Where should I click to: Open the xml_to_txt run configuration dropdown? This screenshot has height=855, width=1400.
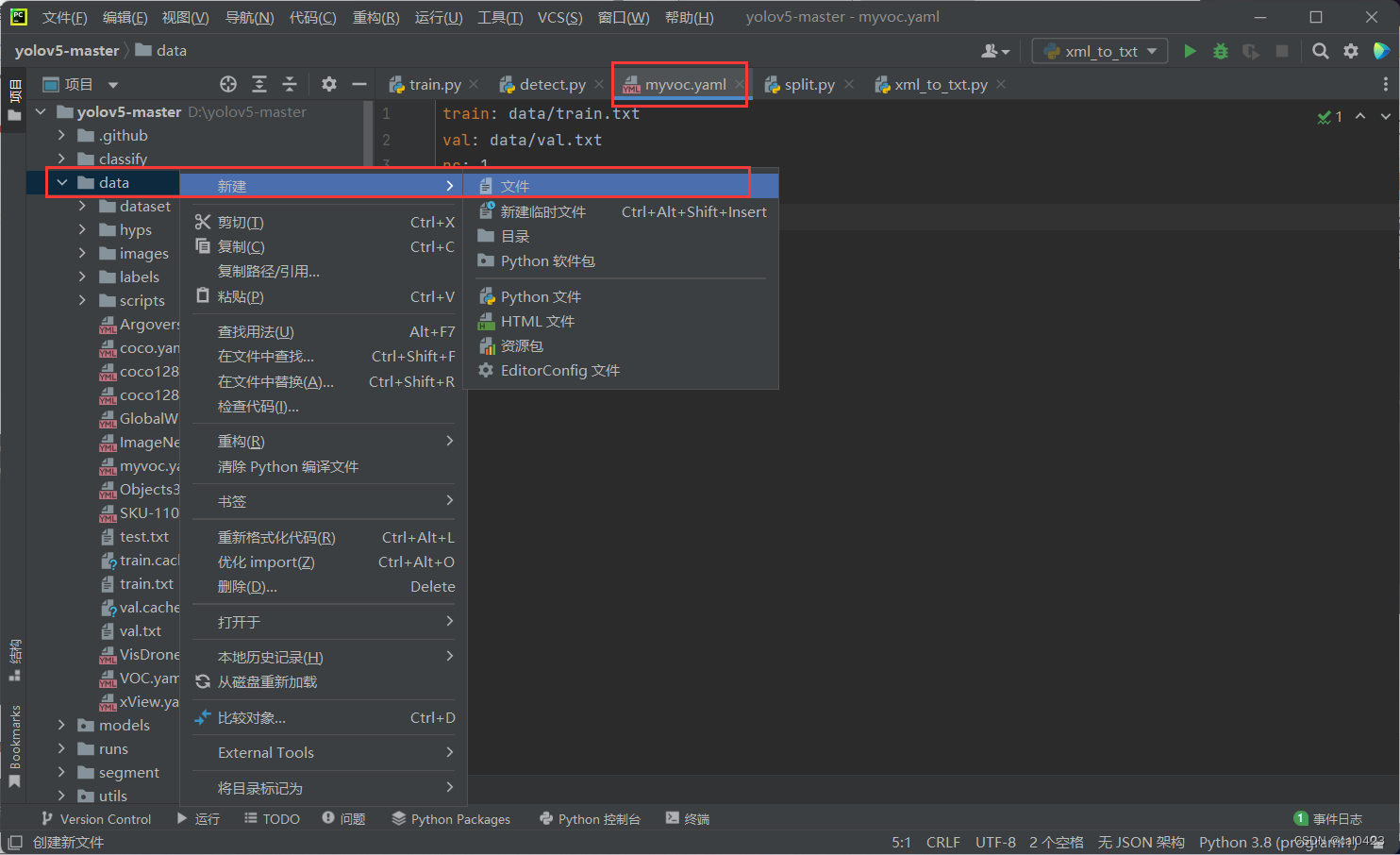[1100, 51]
